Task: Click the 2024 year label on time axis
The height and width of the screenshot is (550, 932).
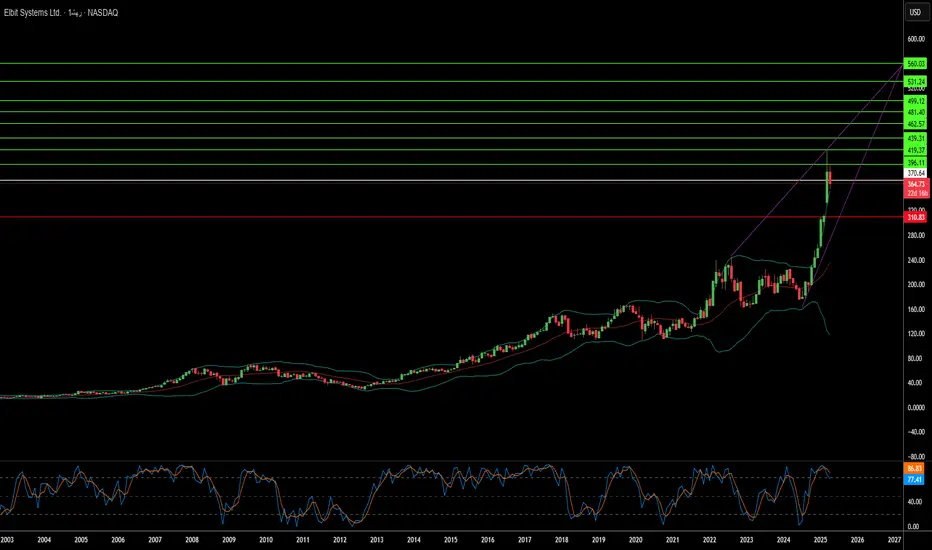Action: pos(783,540)
